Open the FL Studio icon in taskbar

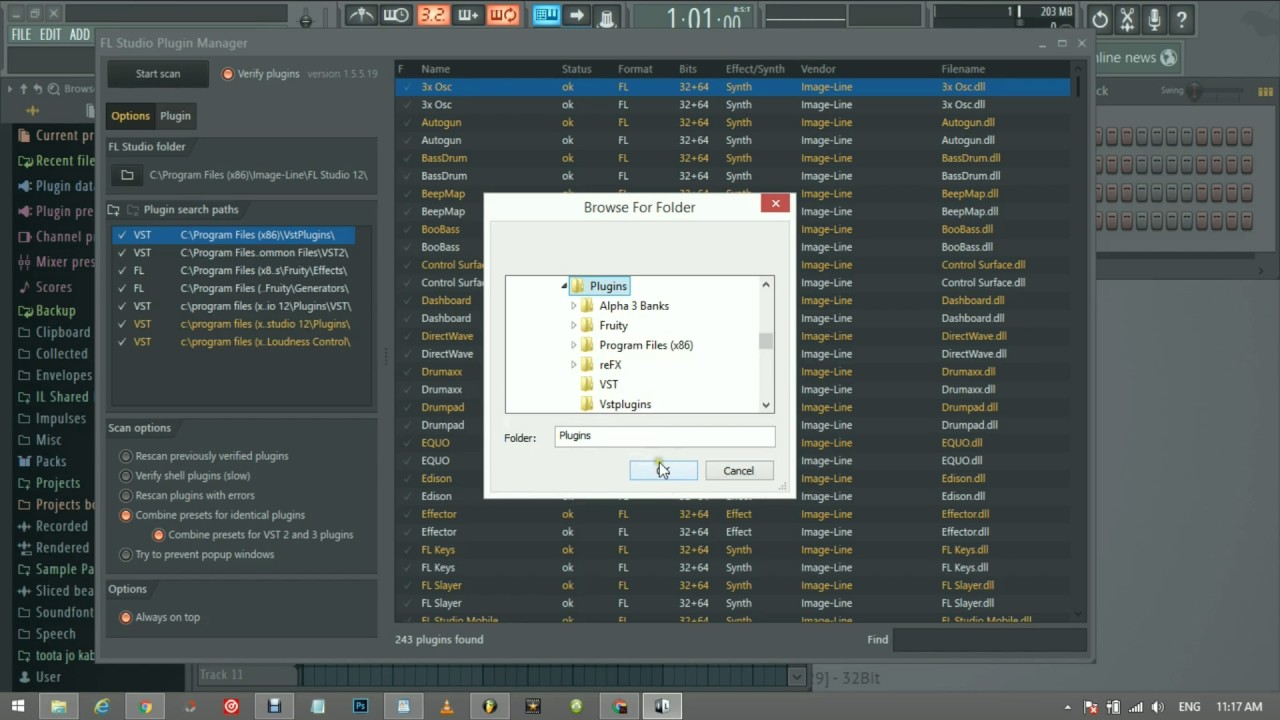(489, 706)
